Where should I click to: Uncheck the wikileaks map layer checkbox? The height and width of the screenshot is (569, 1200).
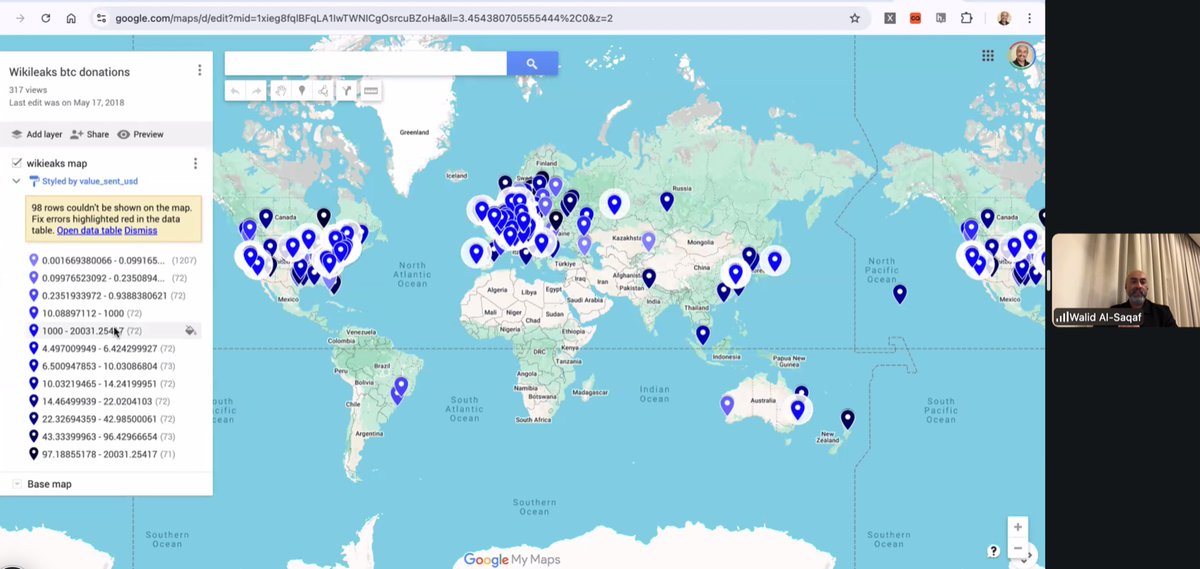17,163
